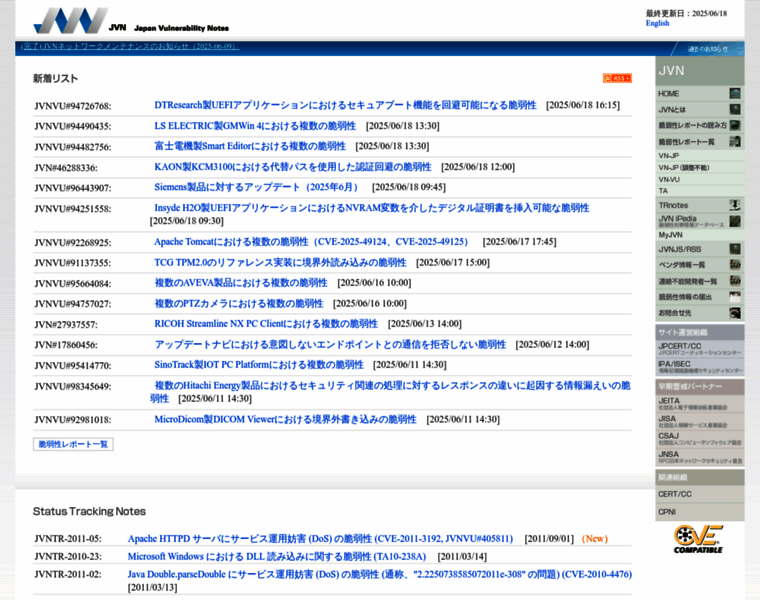Click the 脆弱性情報の届出 sidebar icon
Viewport: 760px width, 600px height.
click(735, 297)
